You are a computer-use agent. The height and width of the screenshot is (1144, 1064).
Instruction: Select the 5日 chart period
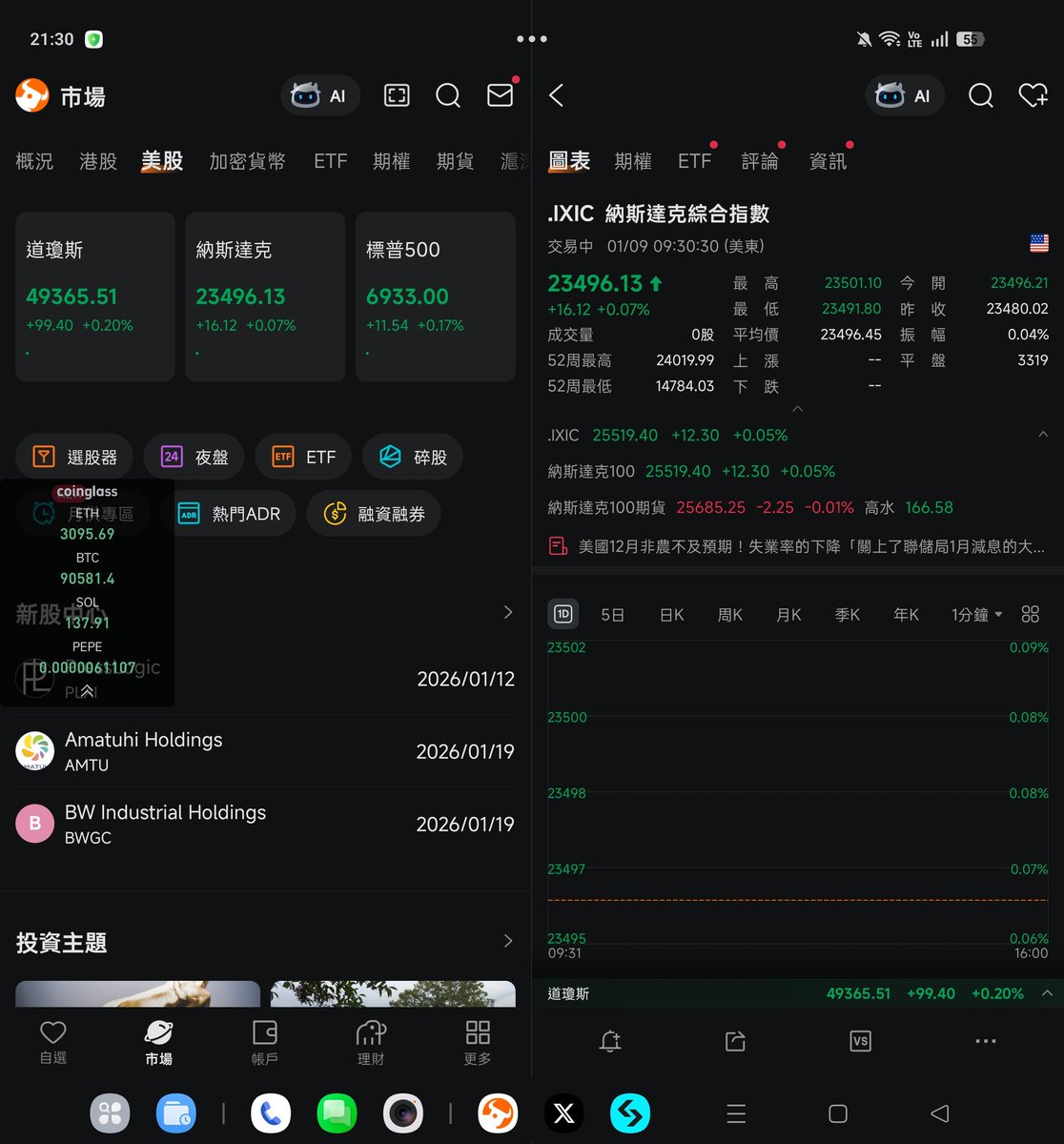click(x=613, y=615)
